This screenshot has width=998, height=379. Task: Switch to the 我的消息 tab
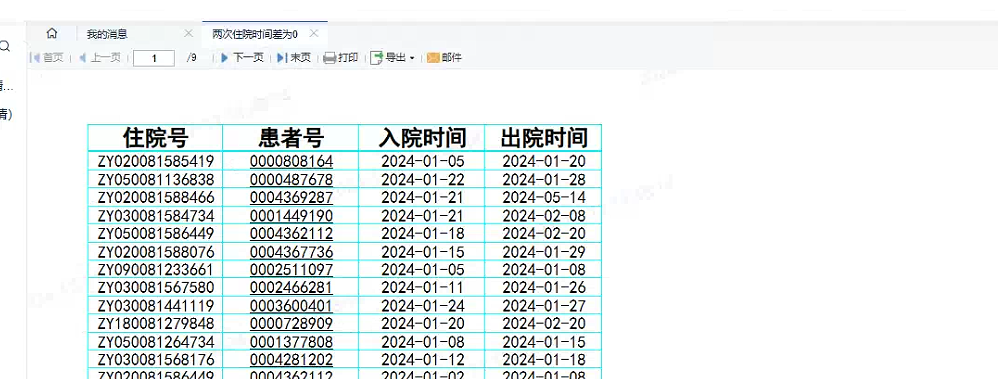coord(107,34)
